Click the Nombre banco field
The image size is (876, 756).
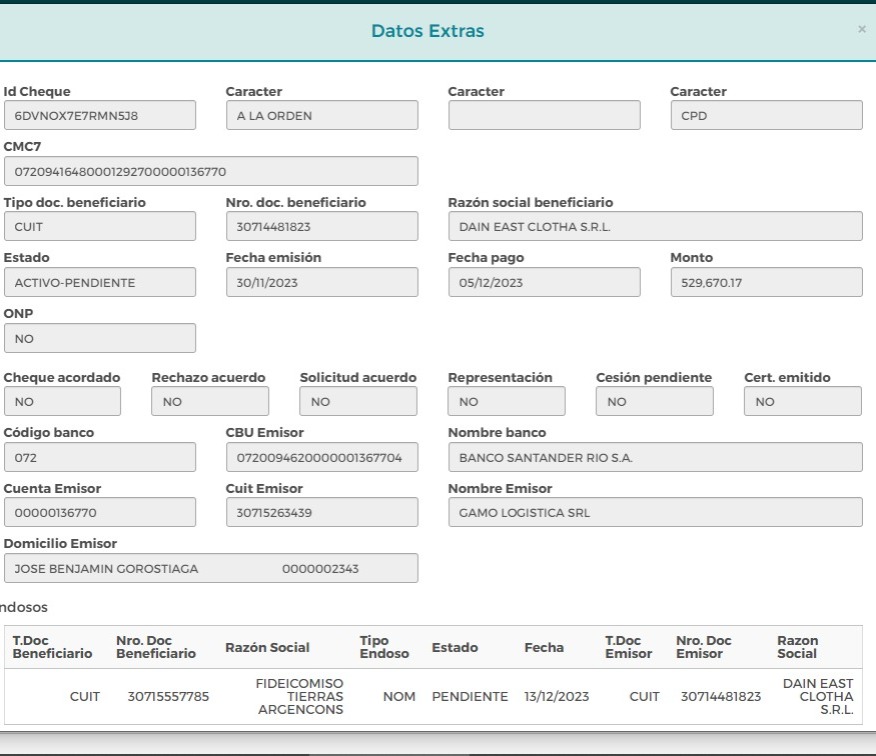pyautogui.click(x=655, y=457)
